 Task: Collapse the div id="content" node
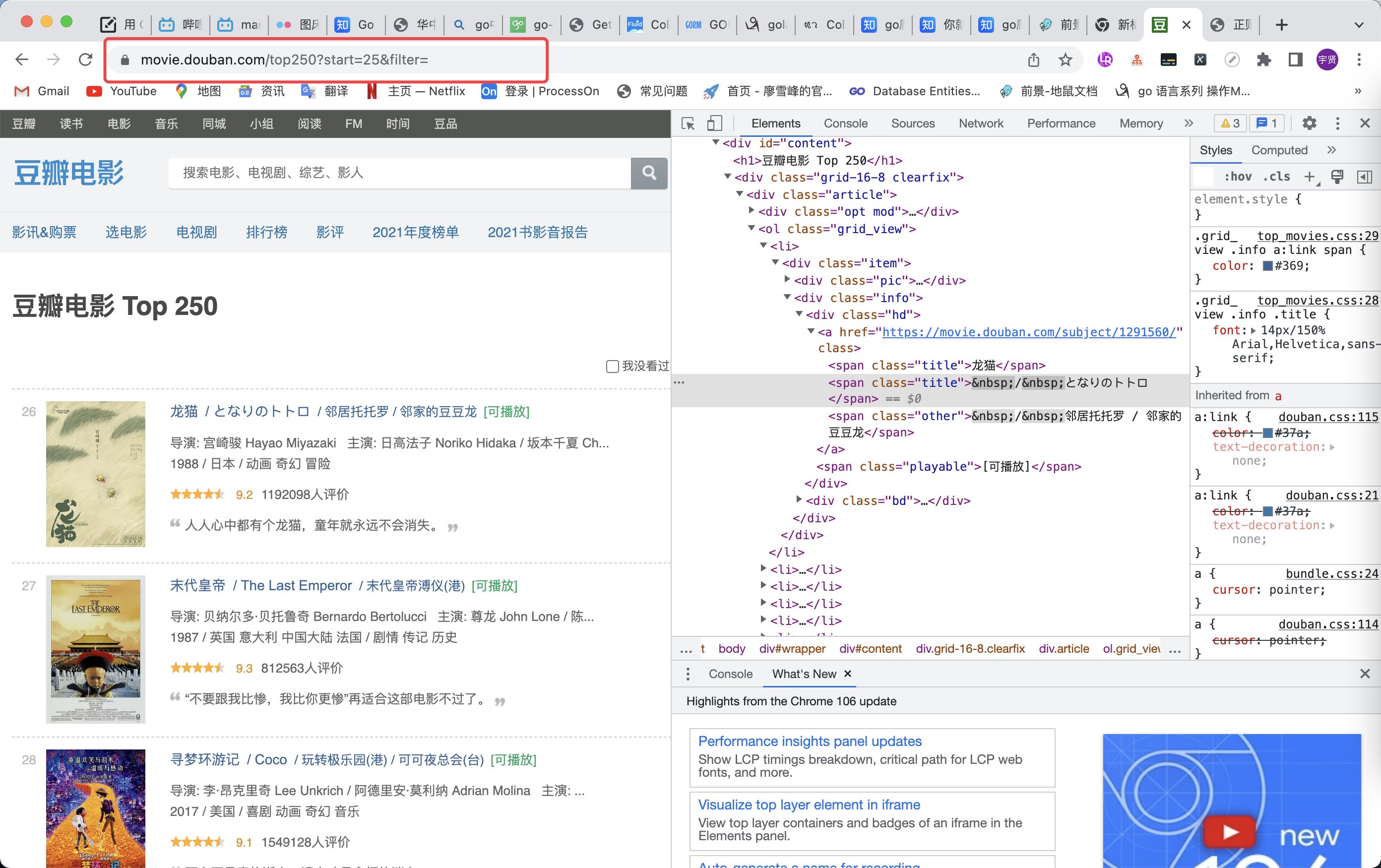pyautogui.click(x=716, y=142)
